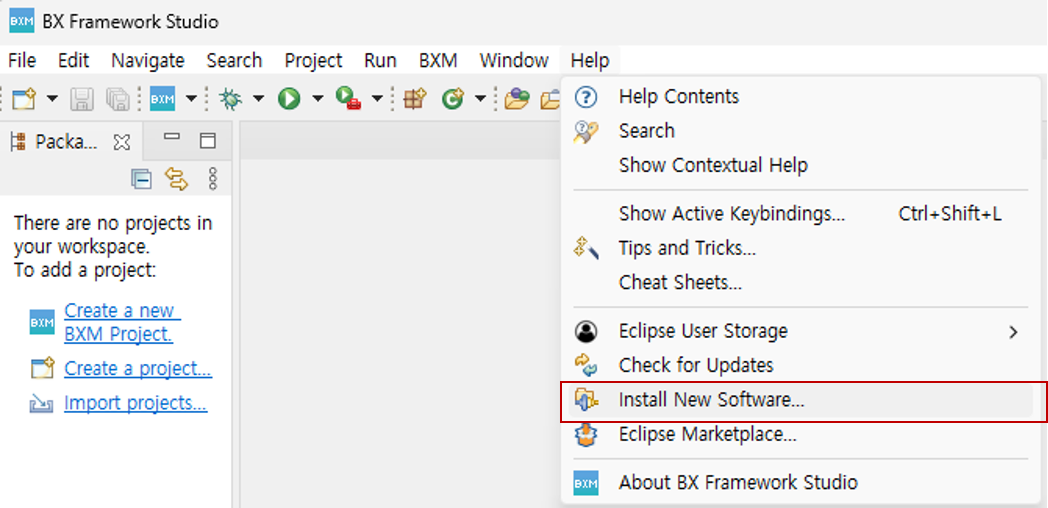Image resolution: width=1048 pixels, height=508 pixels.
Task: Expand the Eclipse User Storage submenu arrow
Action: coord(1014,332)
